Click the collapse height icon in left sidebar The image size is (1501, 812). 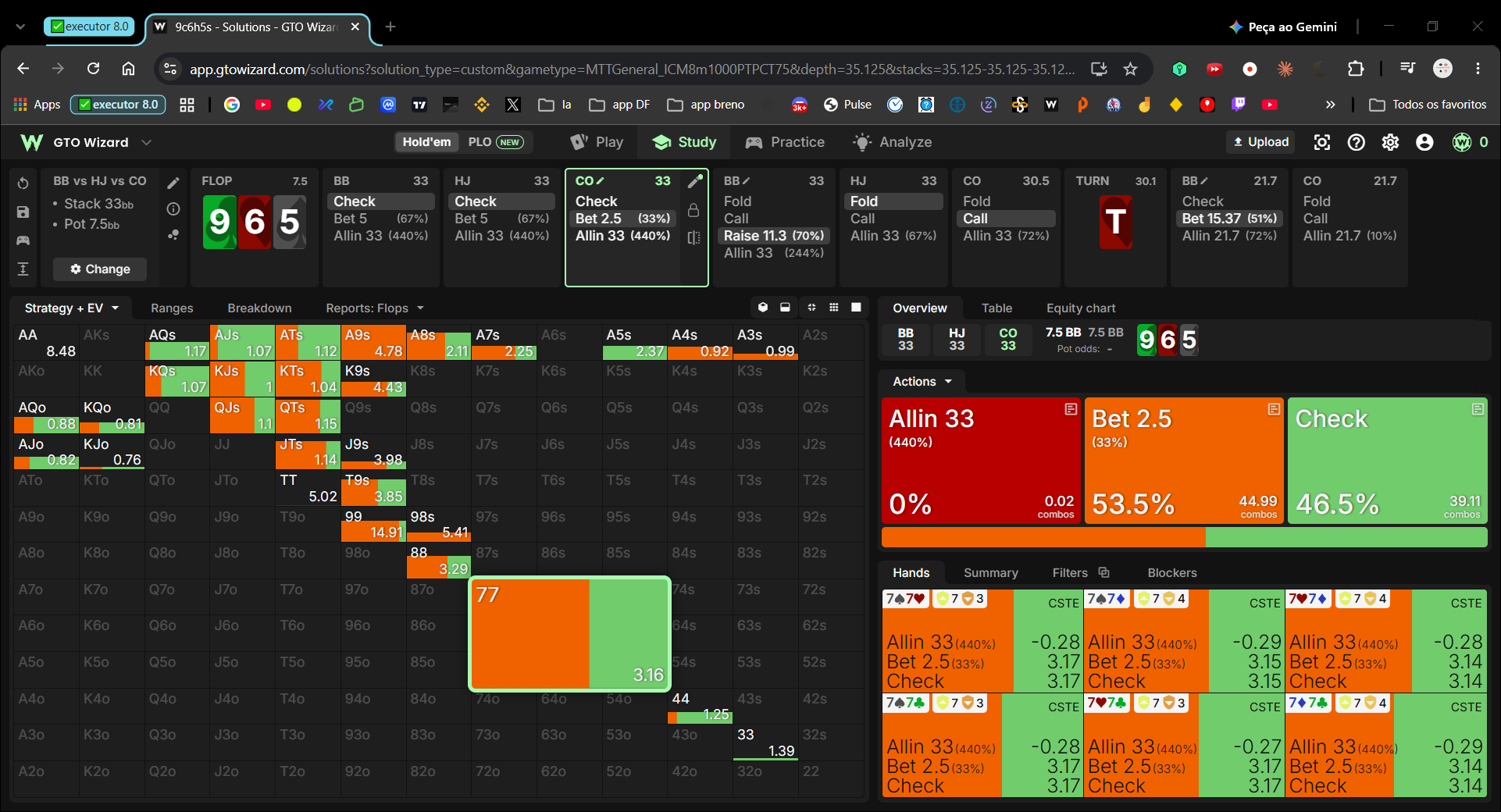23,269
